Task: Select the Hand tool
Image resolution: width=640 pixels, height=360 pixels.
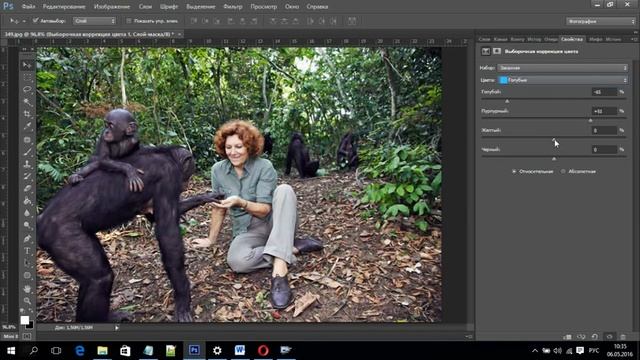Action: tap(27, 289)
